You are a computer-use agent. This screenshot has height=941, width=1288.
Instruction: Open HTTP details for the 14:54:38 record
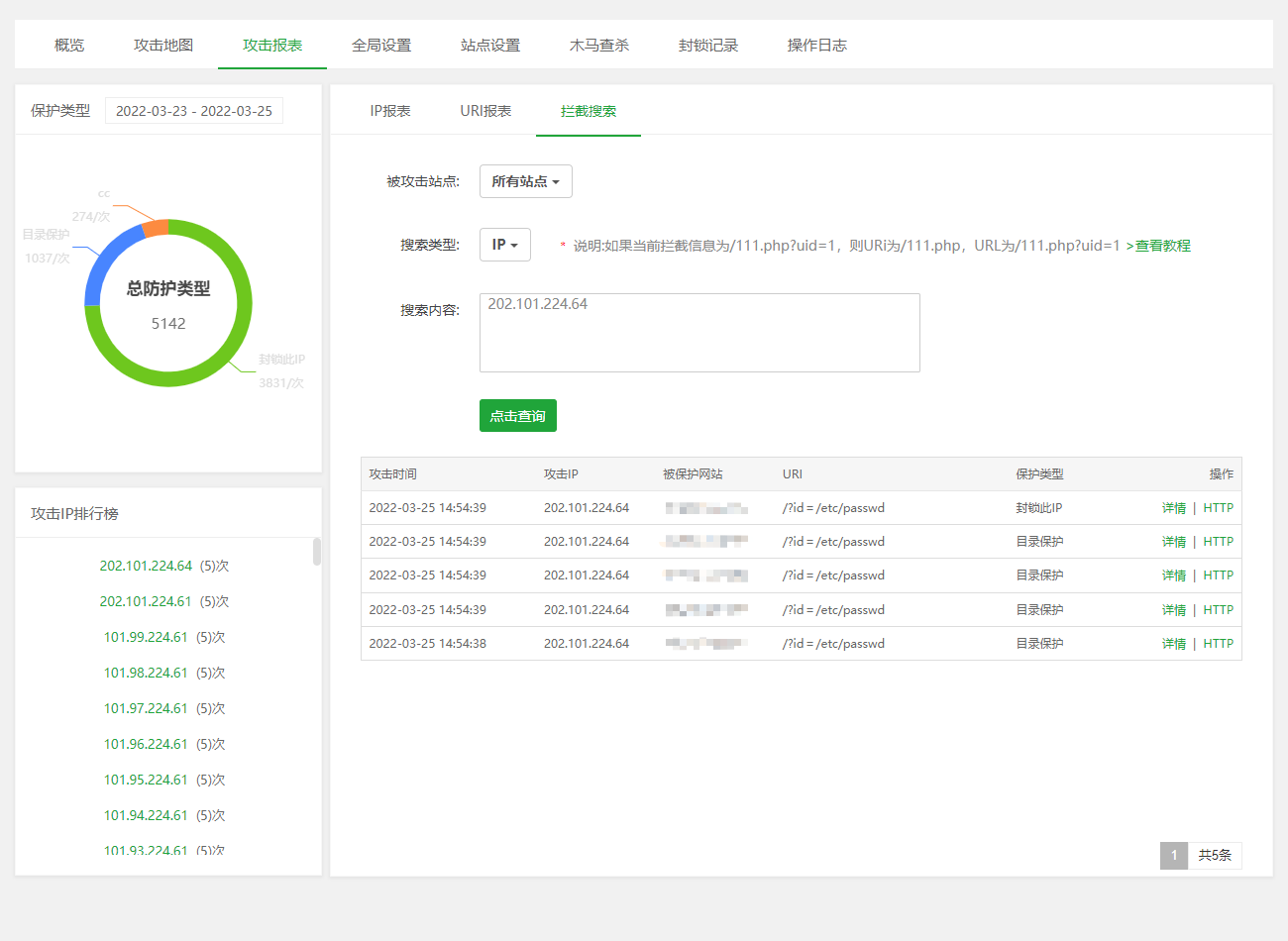(x=1218, y=644)
